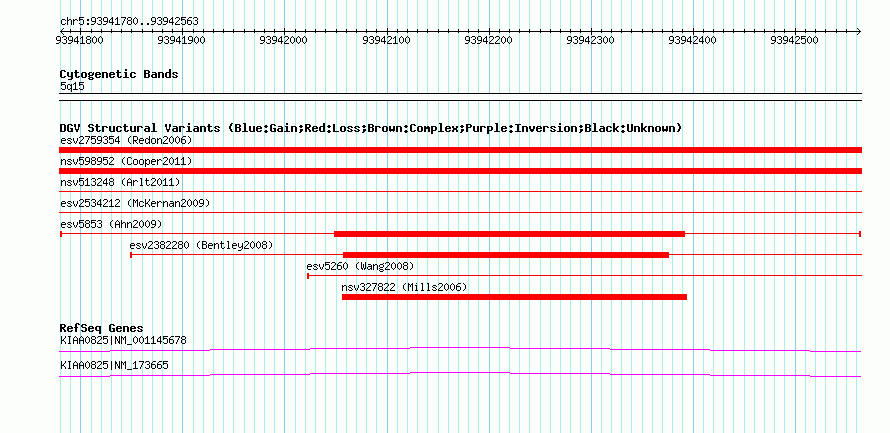Open variant nsv327822 (Mills2006) label
The image size is (890, 433).
pyautogui.click(x=404, y=287)
